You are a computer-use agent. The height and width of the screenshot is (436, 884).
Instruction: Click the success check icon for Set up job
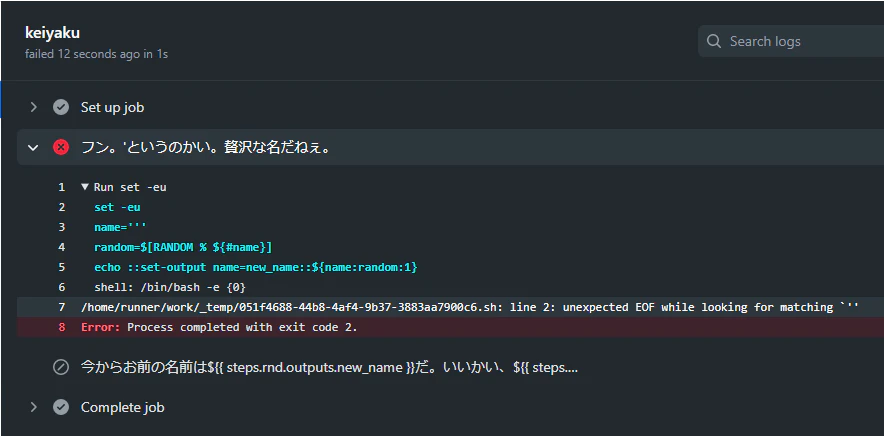click(61, 107)
